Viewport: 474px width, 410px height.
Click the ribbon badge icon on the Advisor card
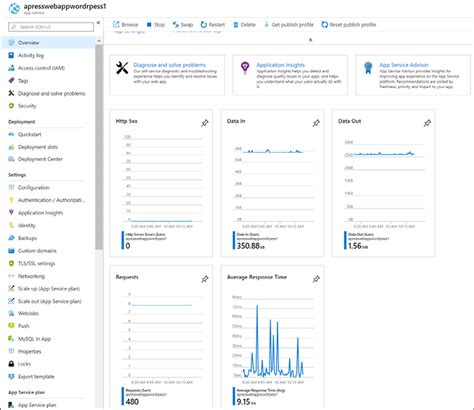[x=368, y=68]
